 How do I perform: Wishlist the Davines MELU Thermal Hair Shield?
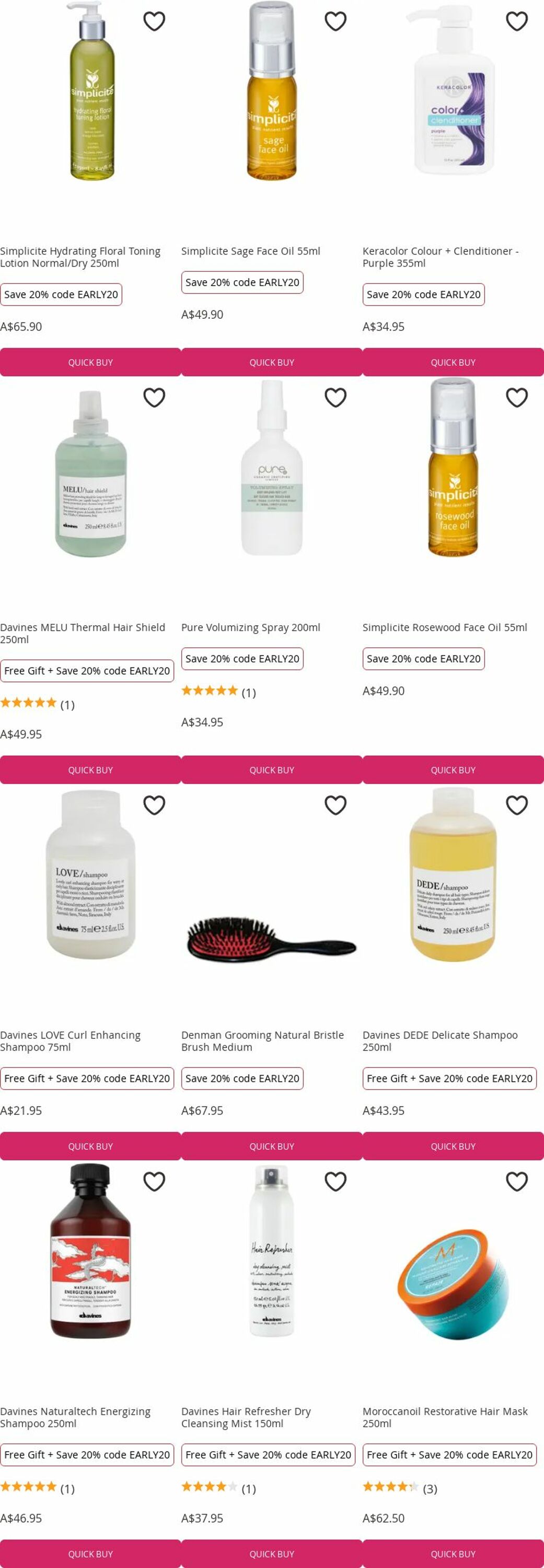click(154, 397)
